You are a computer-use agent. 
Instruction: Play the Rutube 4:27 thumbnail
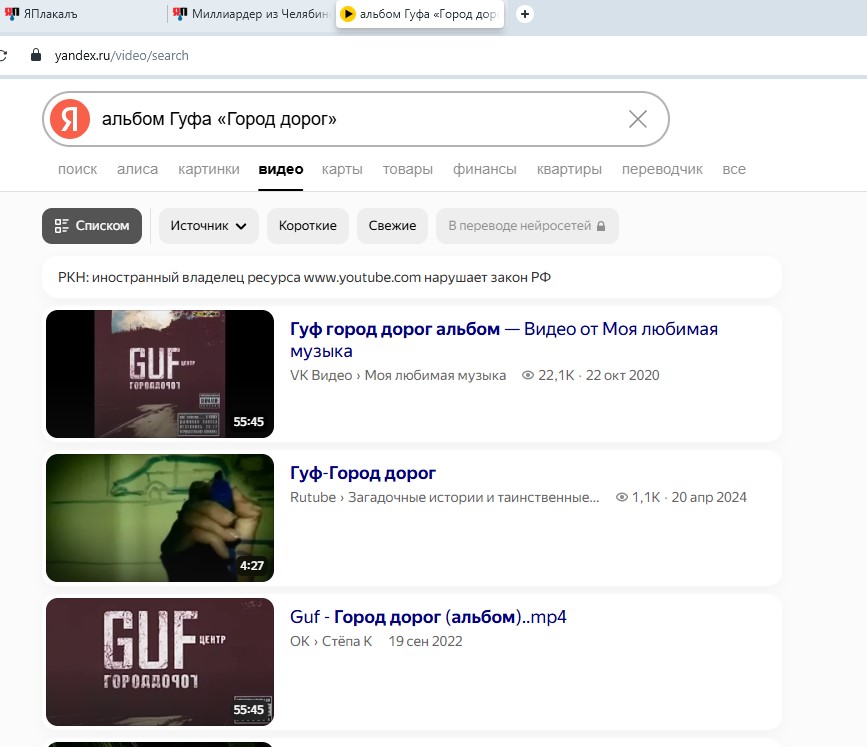160,518
